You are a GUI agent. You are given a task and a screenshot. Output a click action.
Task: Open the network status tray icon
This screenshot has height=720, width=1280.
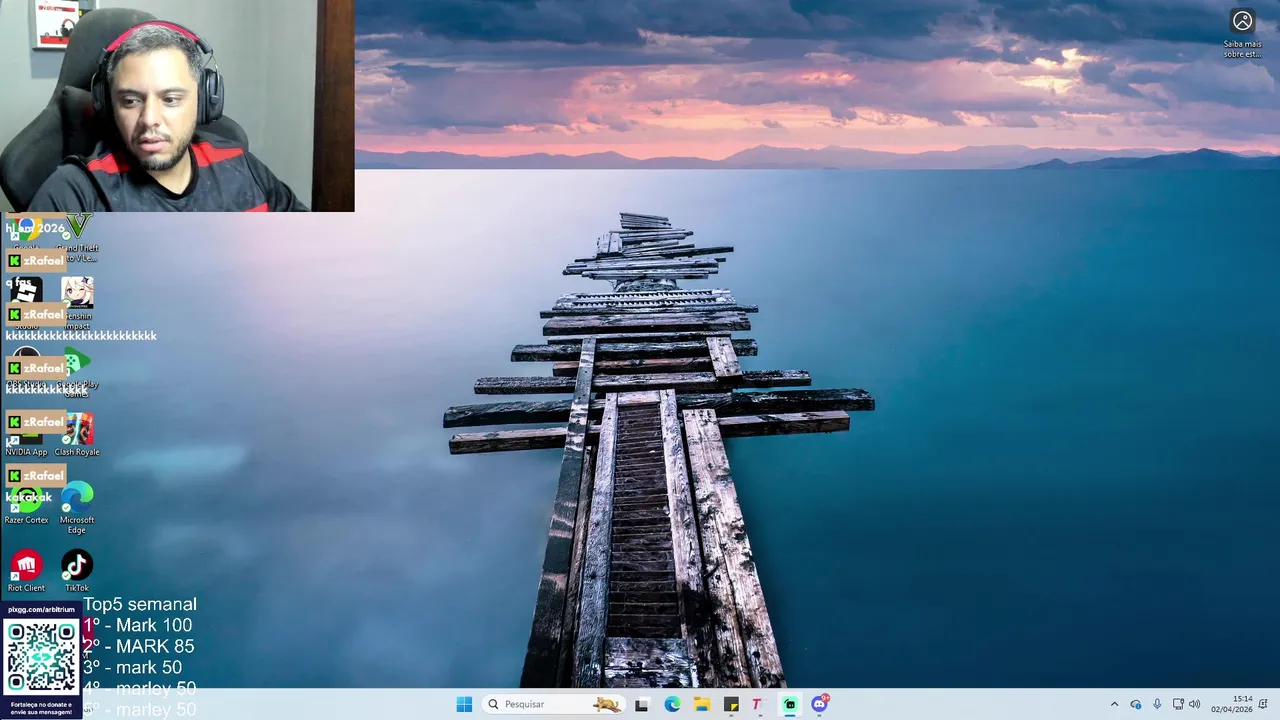[1178, 704]
